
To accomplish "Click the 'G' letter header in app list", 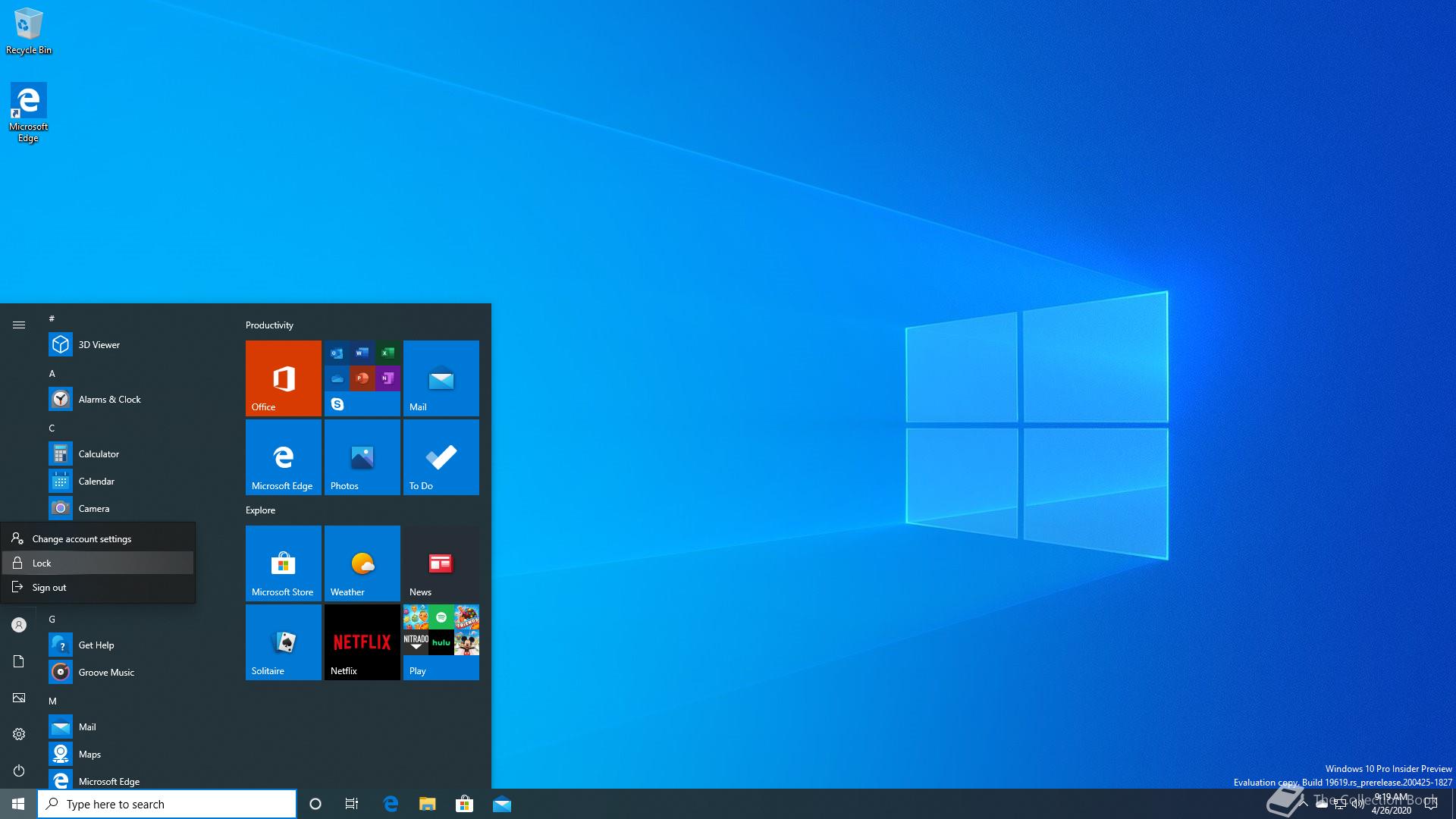I will 52,619.
